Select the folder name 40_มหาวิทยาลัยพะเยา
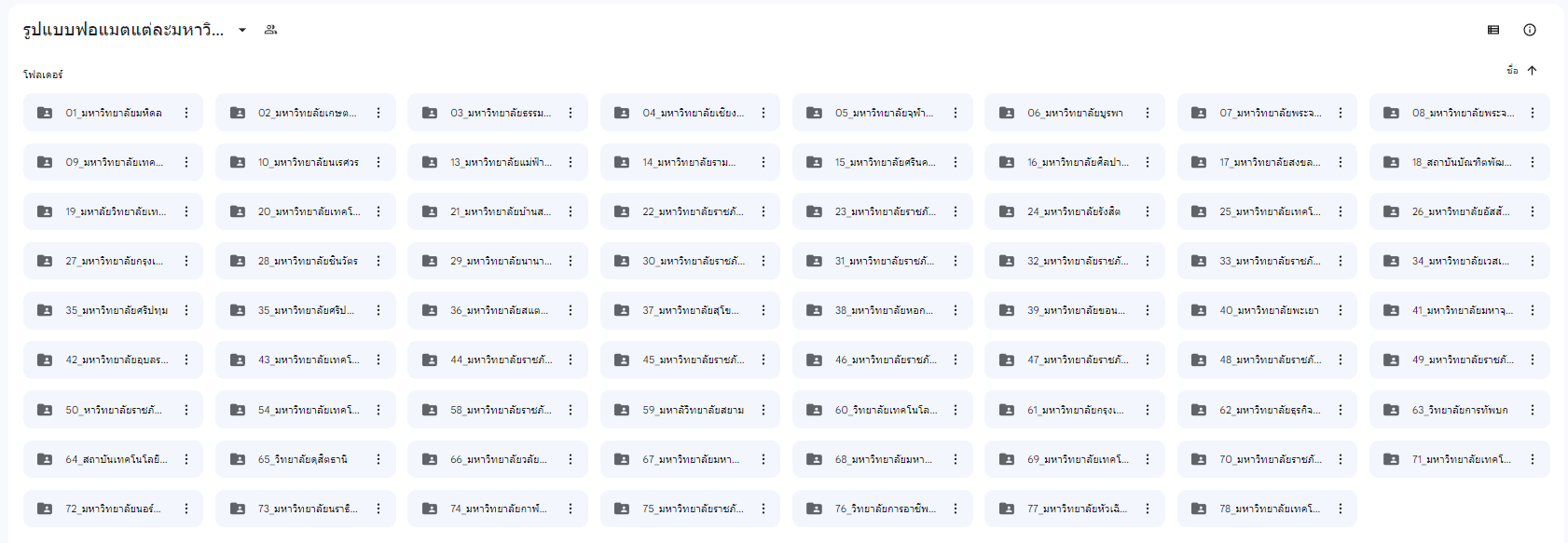 pos(1269,310)
